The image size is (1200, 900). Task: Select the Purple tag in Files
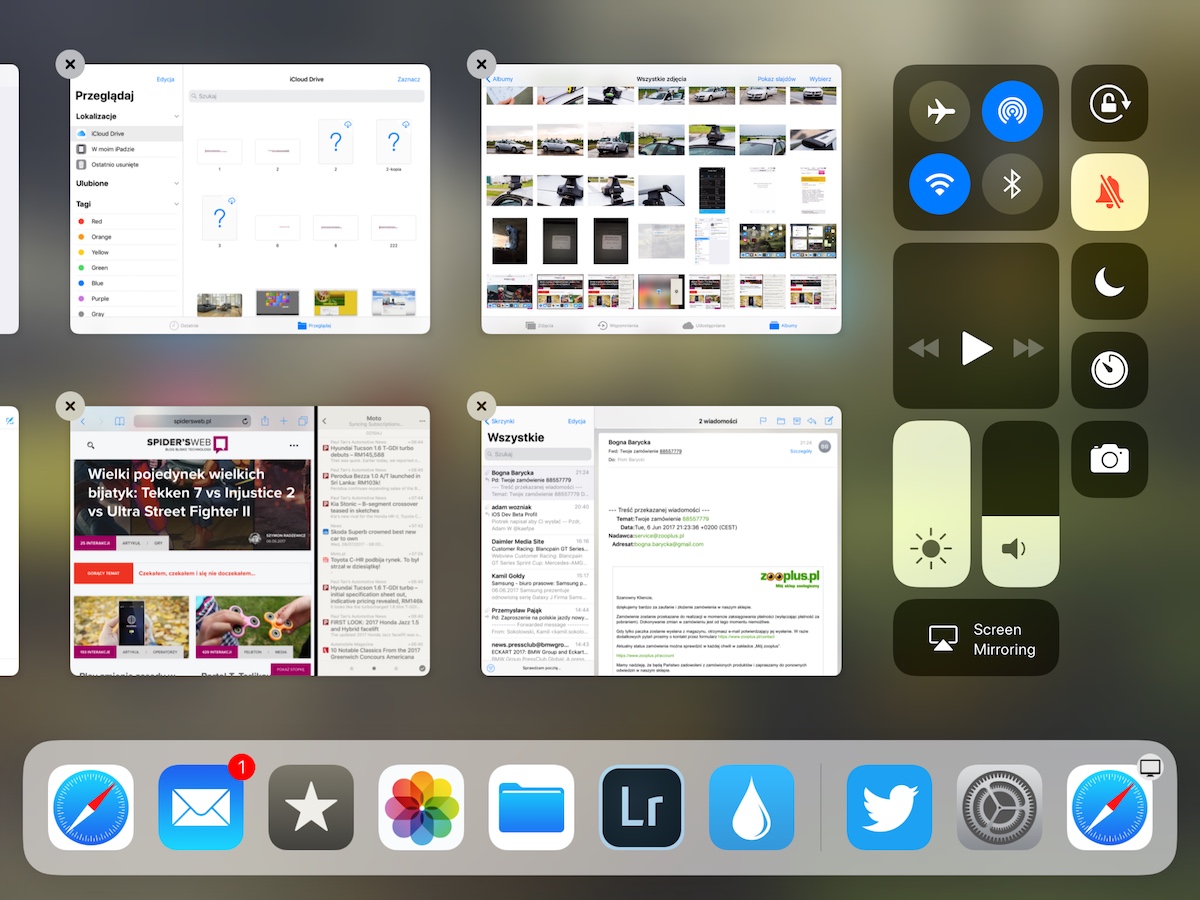(x=127, y=298)
